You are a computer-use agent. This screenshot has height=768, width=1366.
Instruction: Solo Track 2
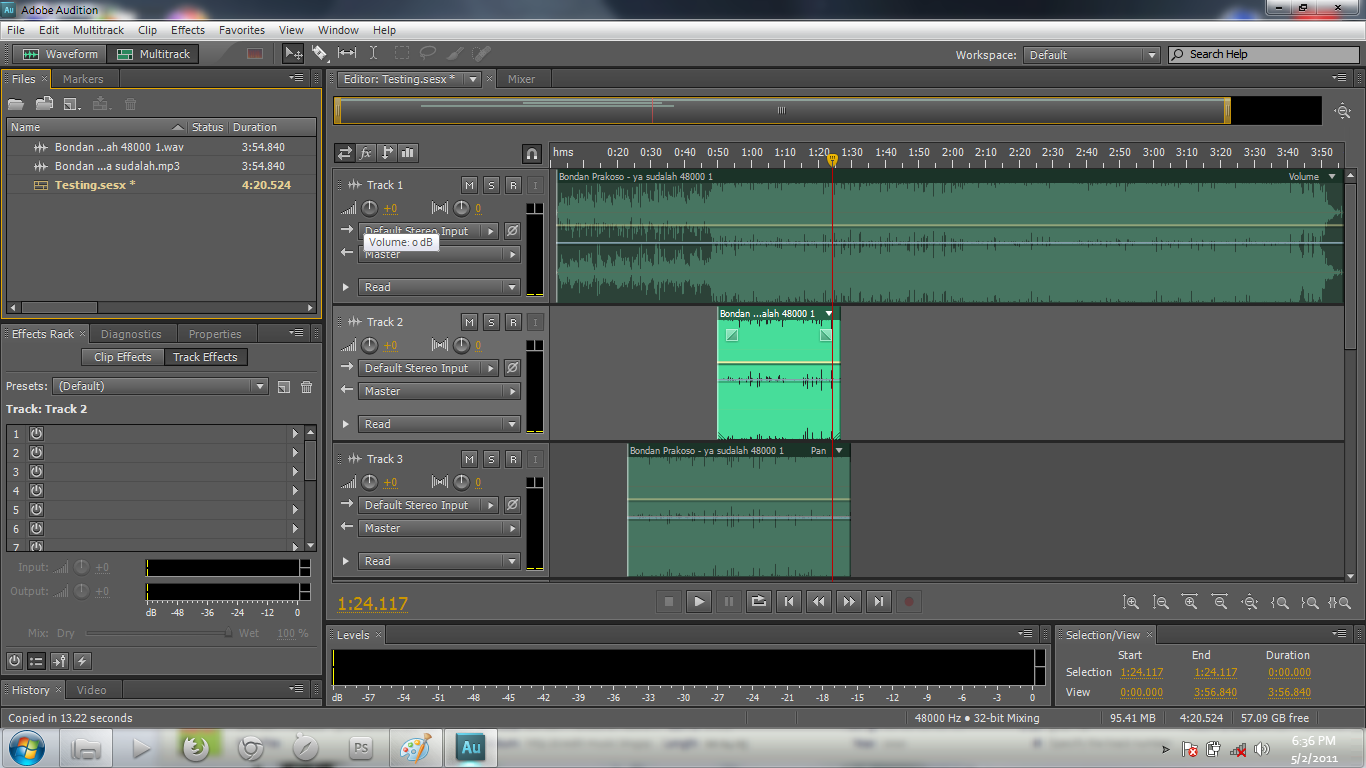tap(491, 322)
